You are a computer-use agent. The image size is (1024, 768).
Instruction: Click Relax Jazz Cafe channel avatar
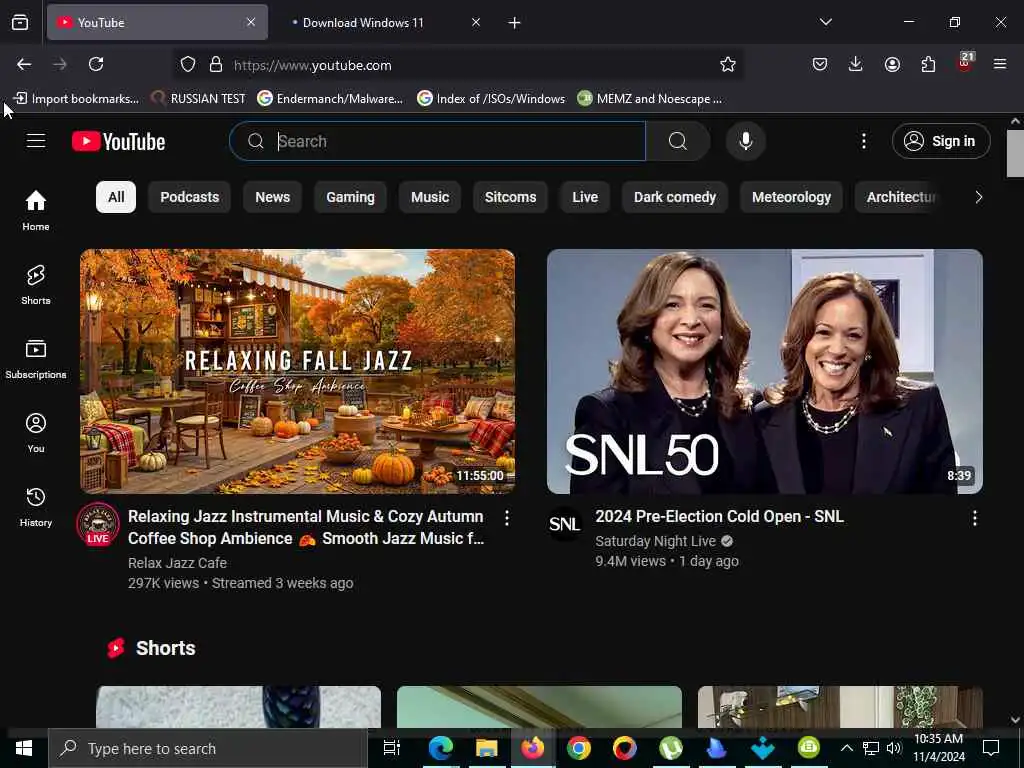point(98,524)
